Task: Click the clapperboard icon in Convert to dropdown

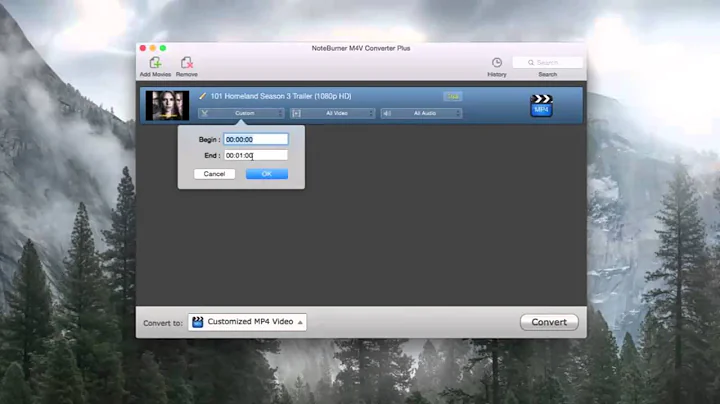Action: click(197, 322)
